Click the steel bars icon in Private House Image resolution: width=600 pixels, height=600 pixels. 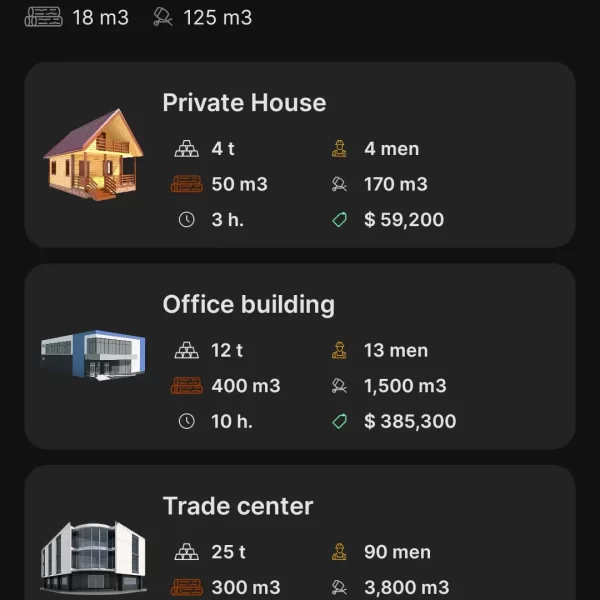click(186, 149)
